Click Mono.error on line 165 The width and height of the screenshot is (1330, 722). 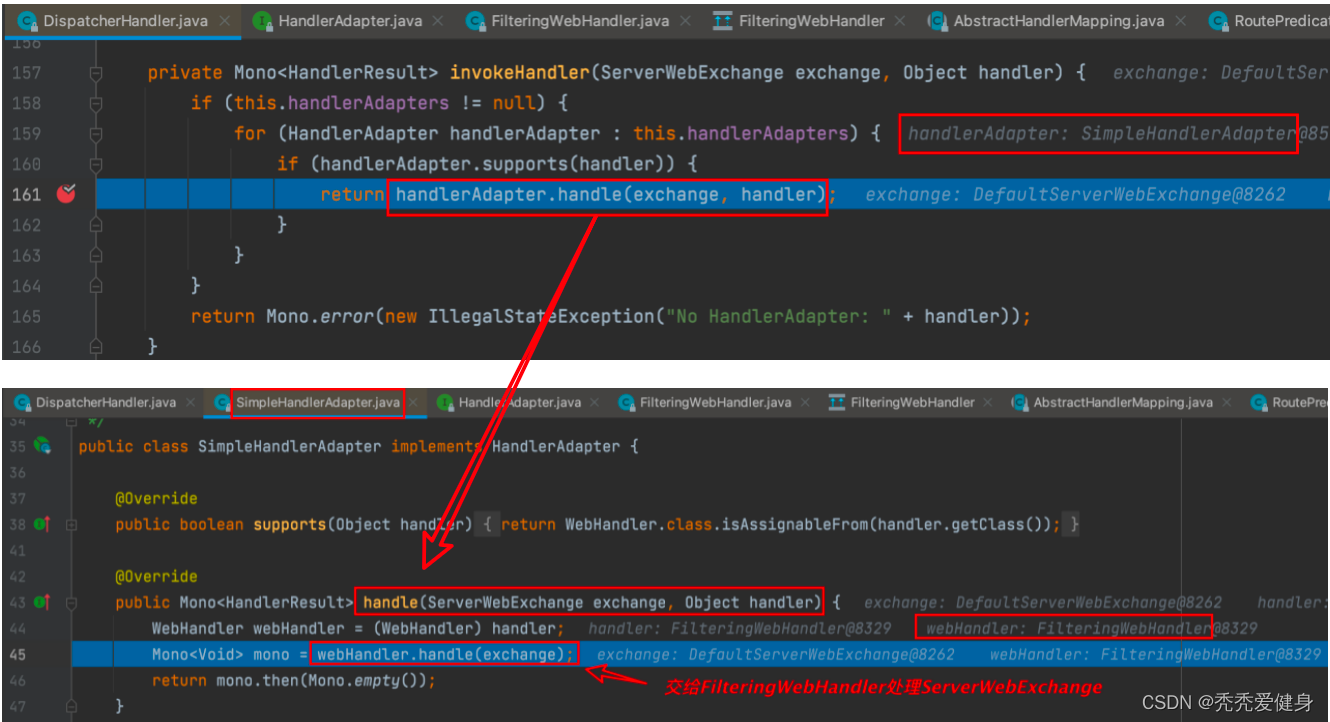pyautogui.click(x=320, y=316)
